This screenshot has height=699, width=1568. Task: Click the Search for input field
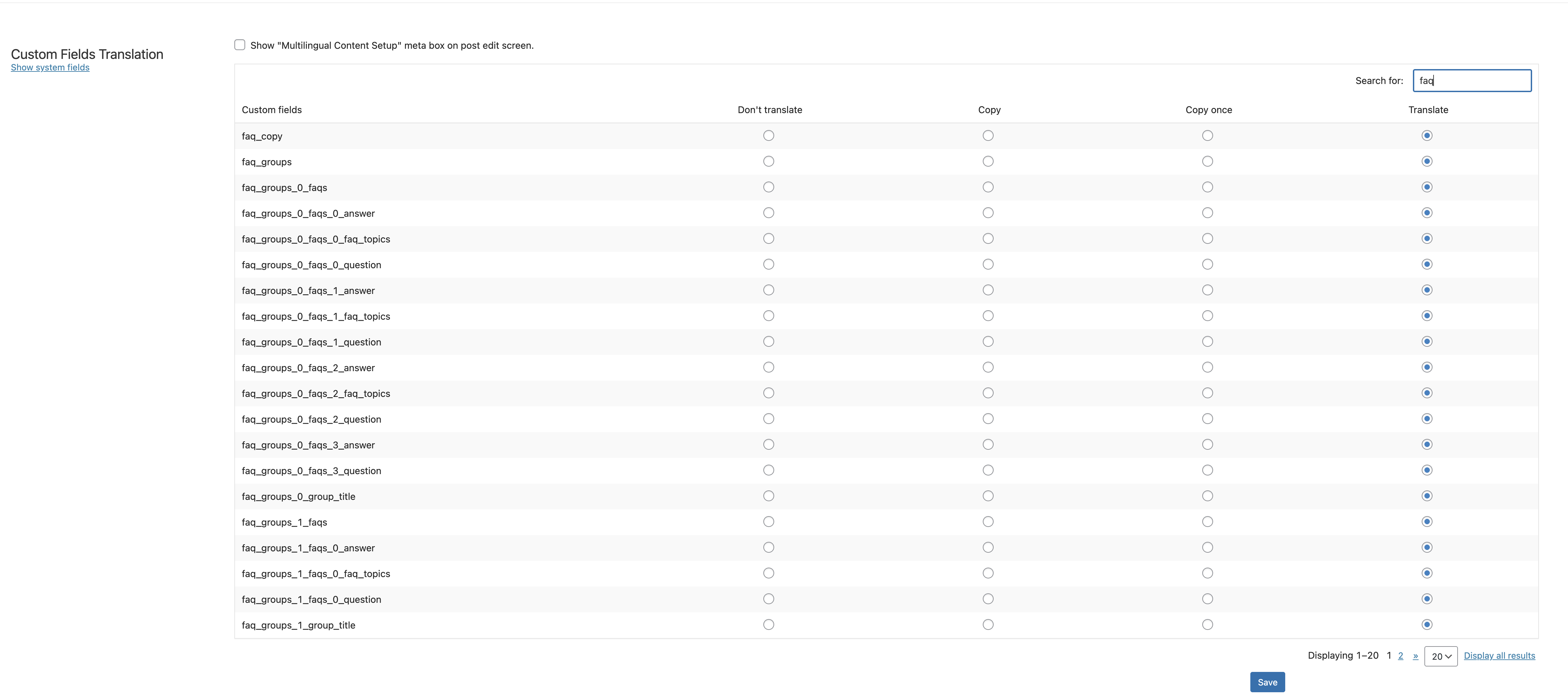(1471, 80)
